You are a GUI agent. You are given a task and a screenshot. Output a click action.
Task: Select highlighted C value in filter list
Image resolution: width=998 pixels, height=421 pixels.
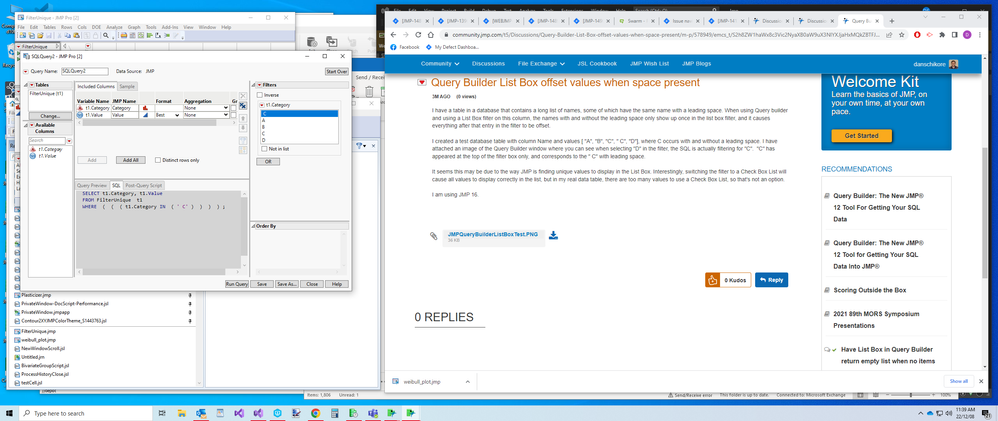pos(299,113)
